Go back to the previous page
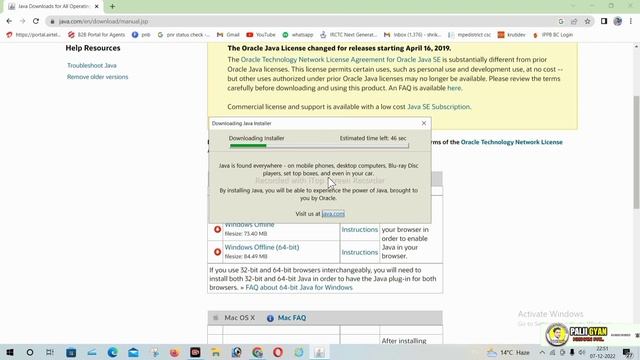640x360 pixels. [x=9, y=21]
